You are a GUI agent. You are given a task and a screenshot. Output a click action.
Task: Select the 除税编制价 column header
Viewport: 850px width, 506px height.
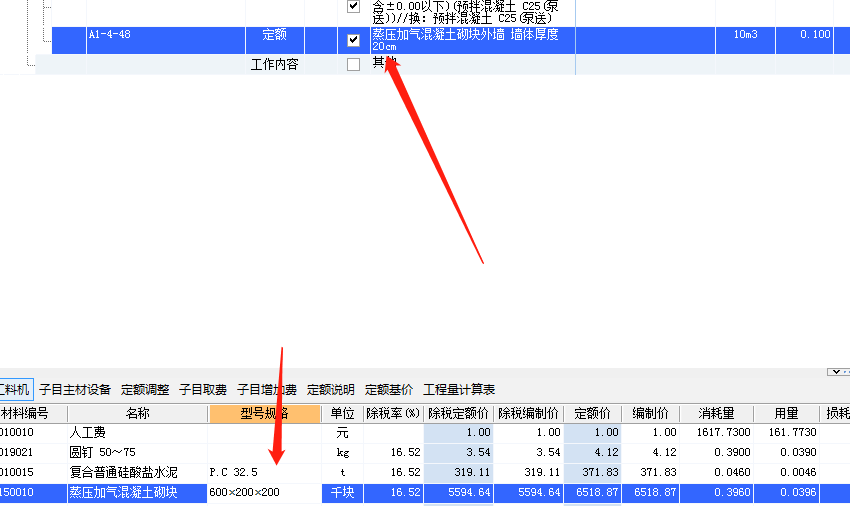tap(529, 414)
